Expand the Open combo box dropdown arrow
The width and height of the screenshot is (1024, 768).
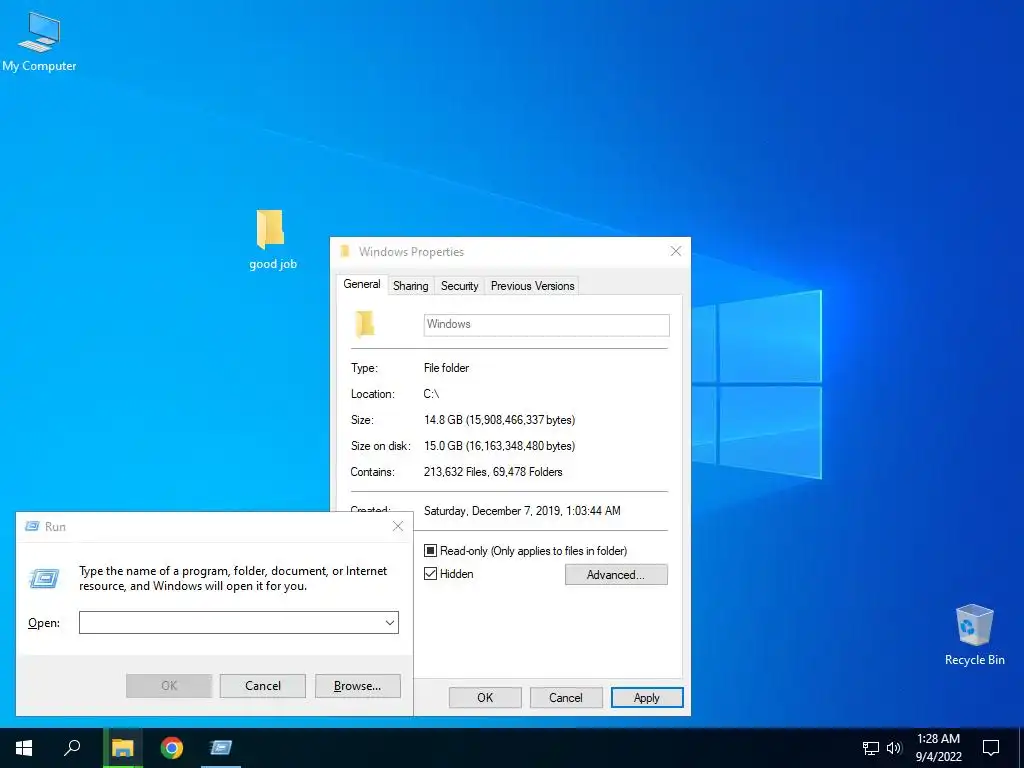(390, 622)
